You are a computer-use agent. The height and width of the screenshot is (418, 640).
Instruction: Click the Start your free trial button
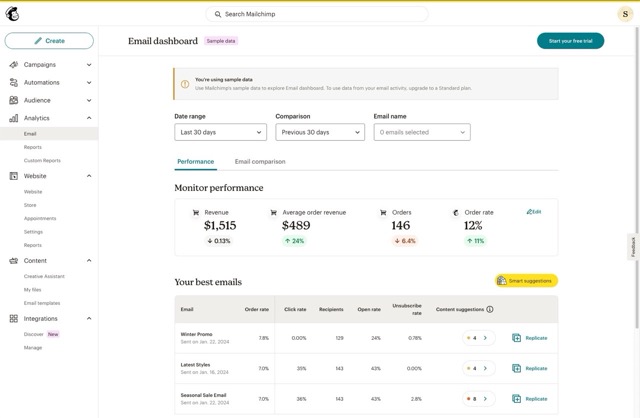570,41
